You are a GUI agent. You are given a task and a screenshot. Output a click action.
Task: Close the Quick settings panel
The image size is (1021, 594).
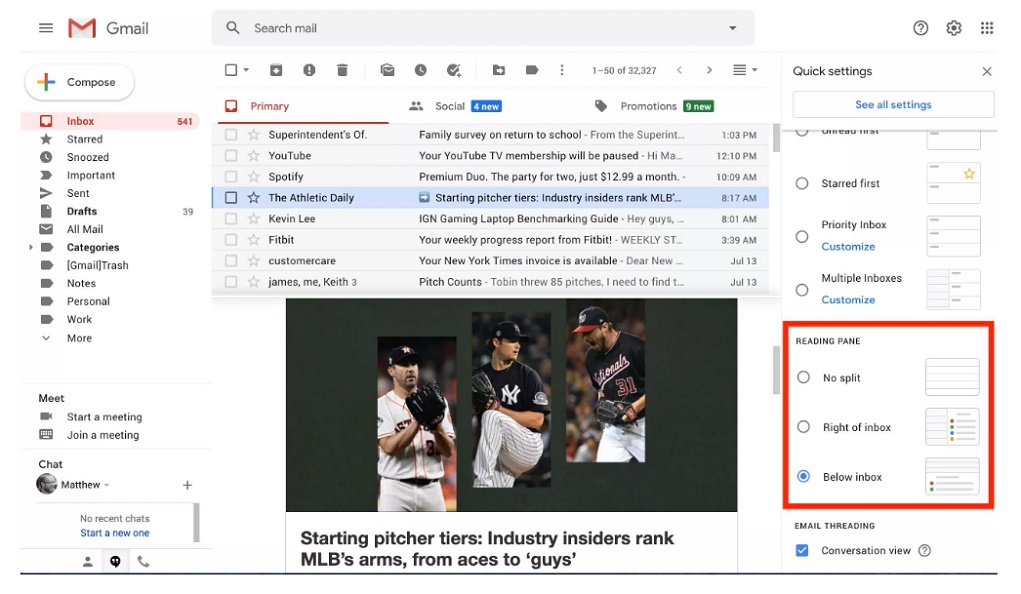tap(987, 71)
